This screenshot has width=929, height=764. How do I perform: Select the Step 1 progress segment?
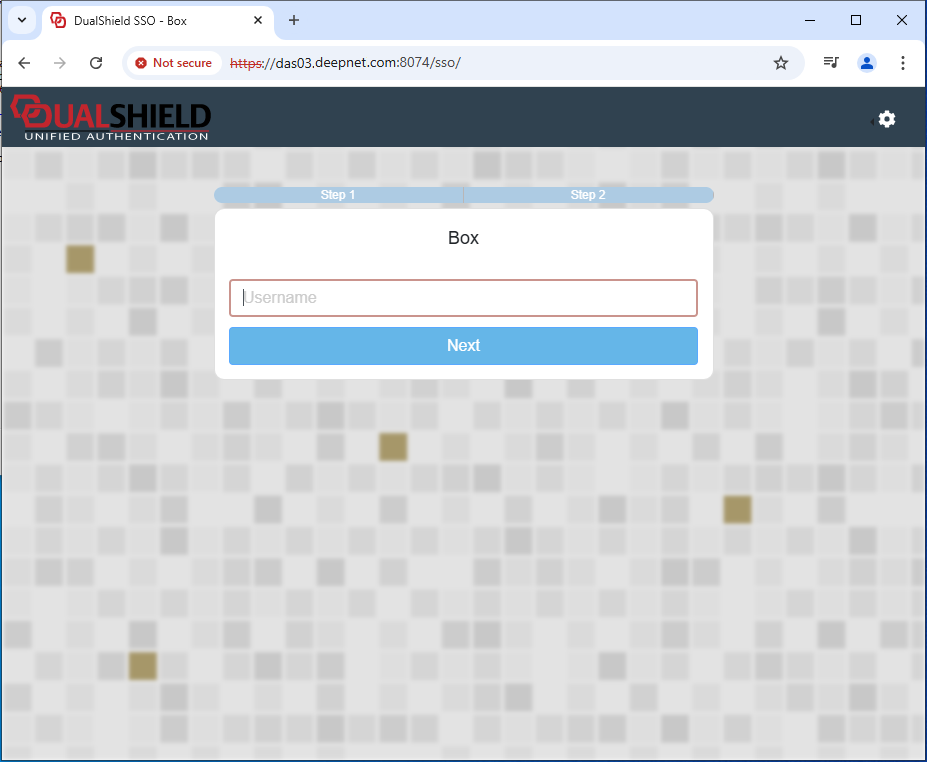point(338,195)
